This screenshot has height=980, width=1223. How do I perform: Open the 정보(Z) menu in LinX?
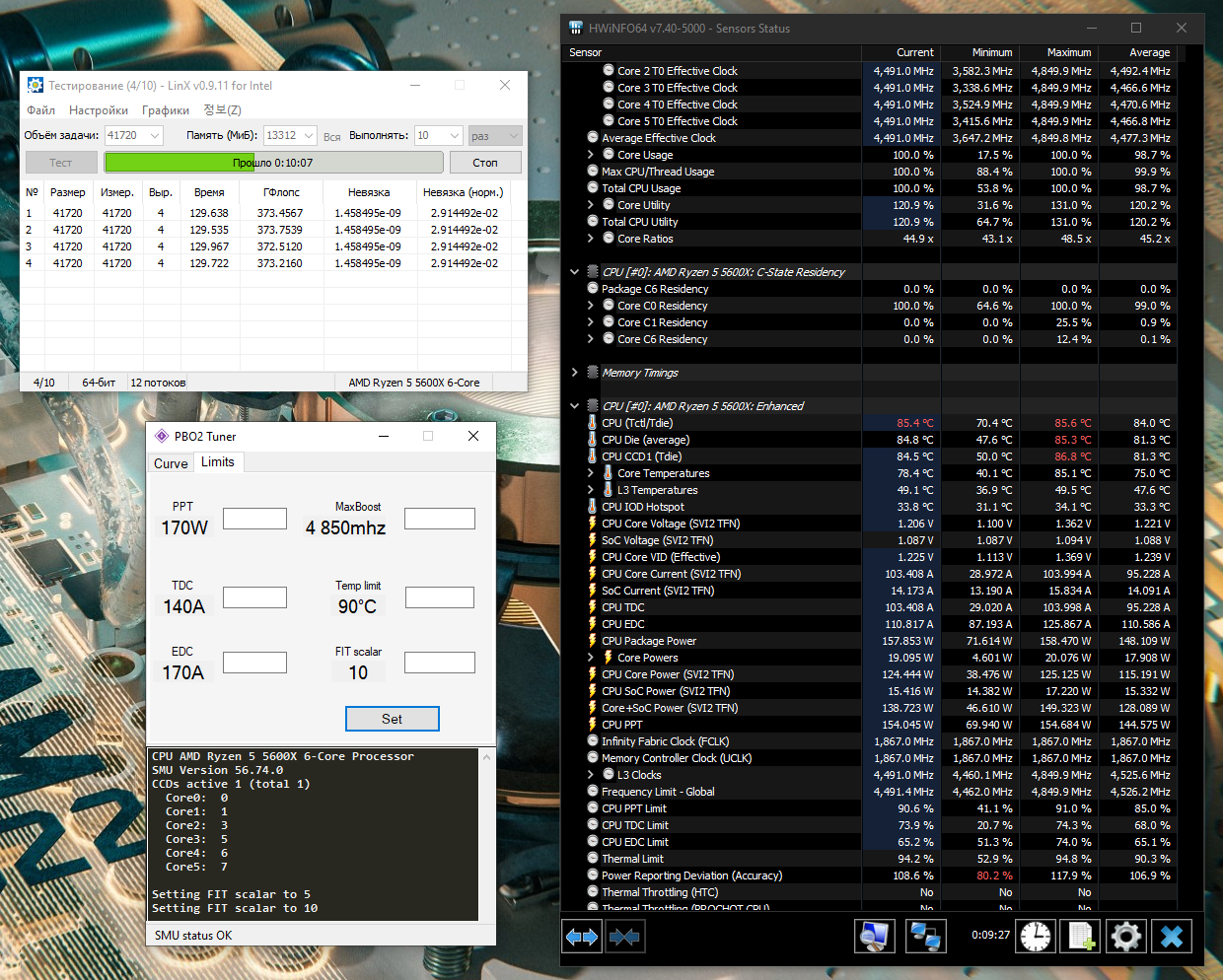pos(222,110)
